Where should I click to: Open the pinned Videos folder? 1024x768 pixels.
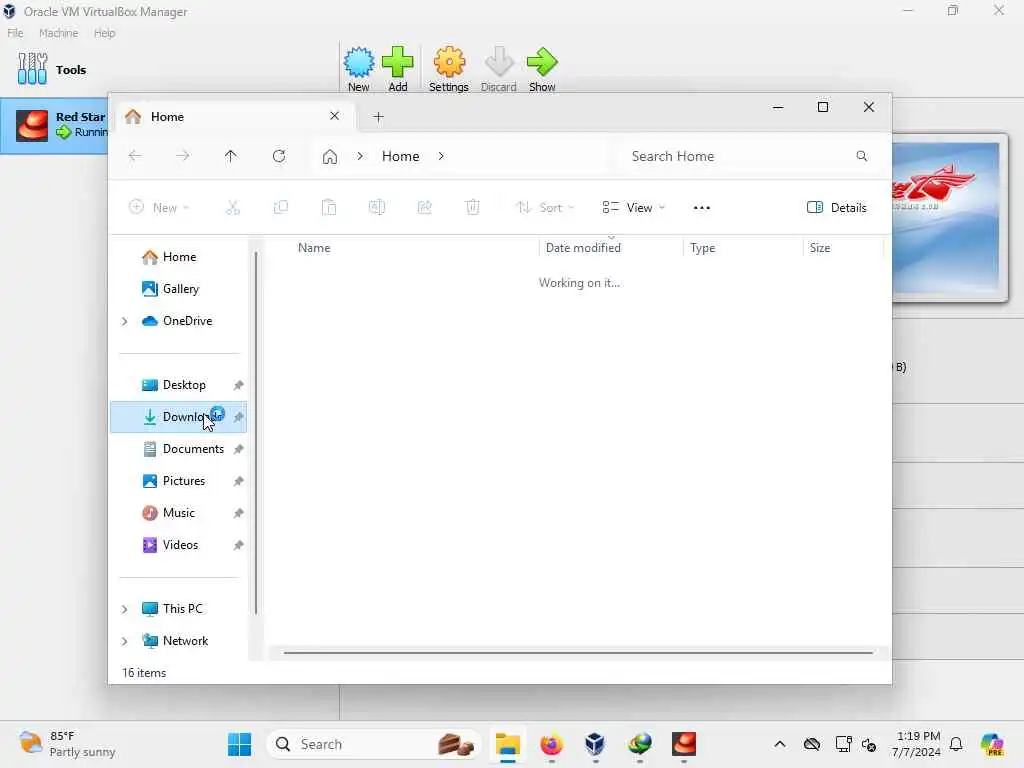180,545
